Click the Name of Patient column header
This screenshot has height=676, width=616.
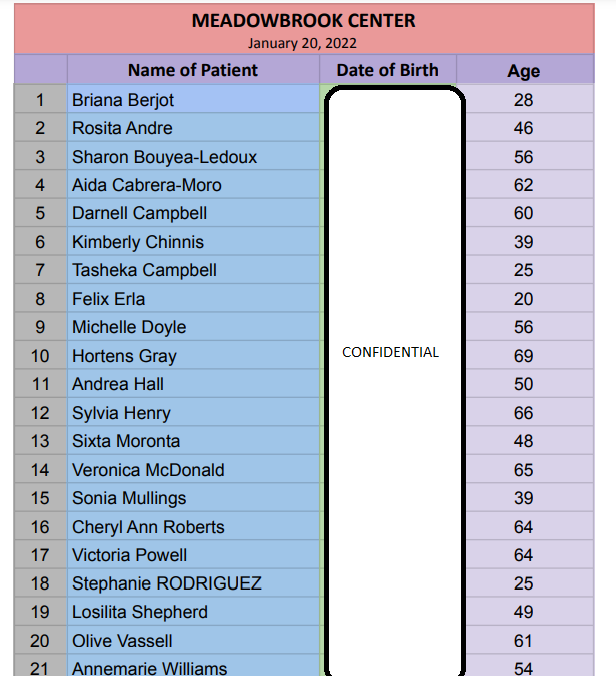point(193,70)
